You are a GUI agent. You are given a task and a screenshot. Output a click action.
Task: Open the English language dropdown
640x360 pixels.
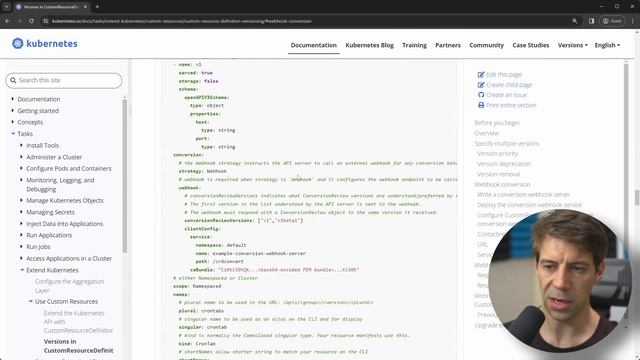click(x=607, y=45)
